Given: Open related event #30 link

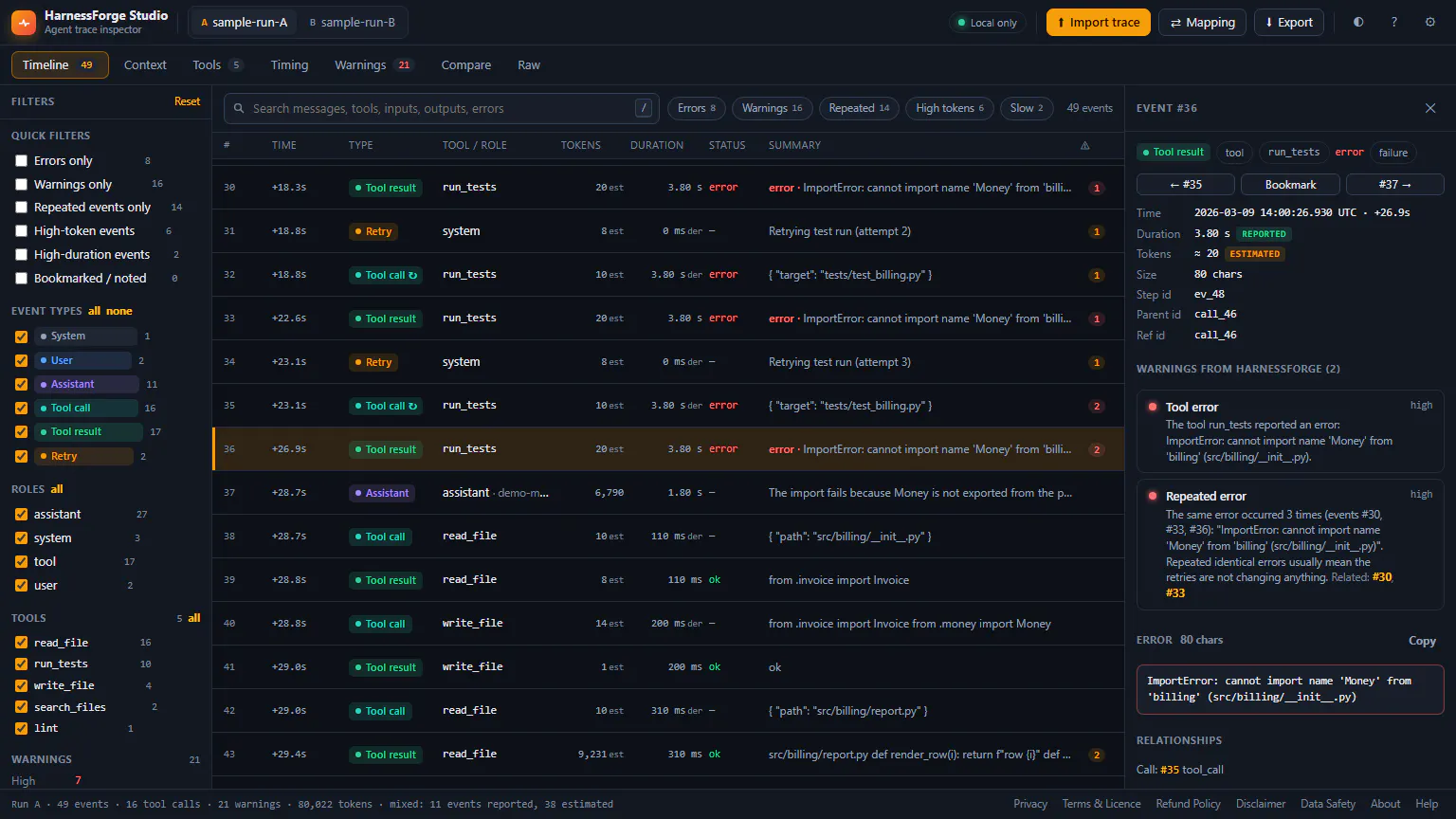Looking at the screenshot, I should point(1382,576).
